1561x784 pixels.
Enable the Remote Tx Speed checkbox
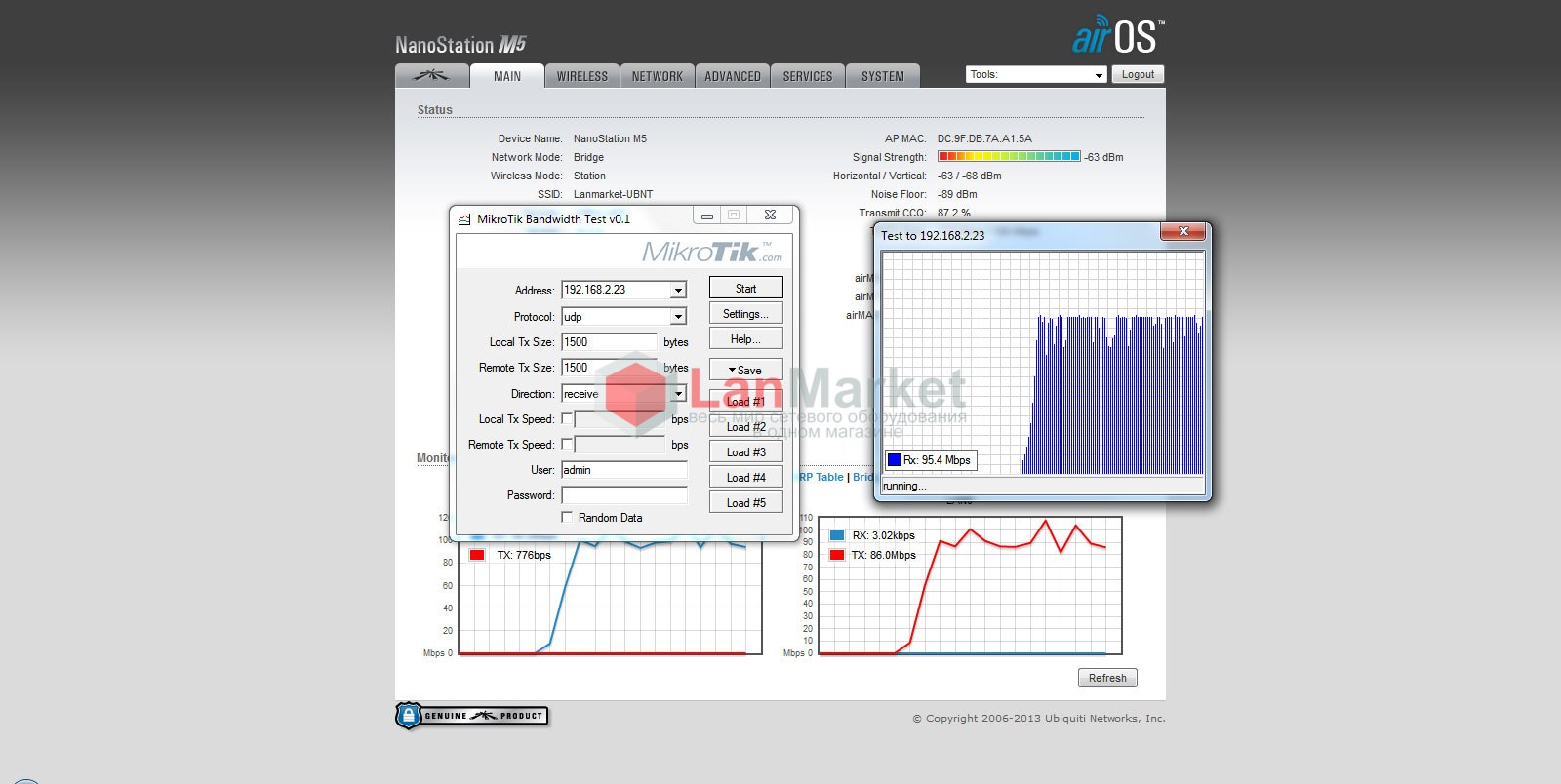(x=567, y=444)
